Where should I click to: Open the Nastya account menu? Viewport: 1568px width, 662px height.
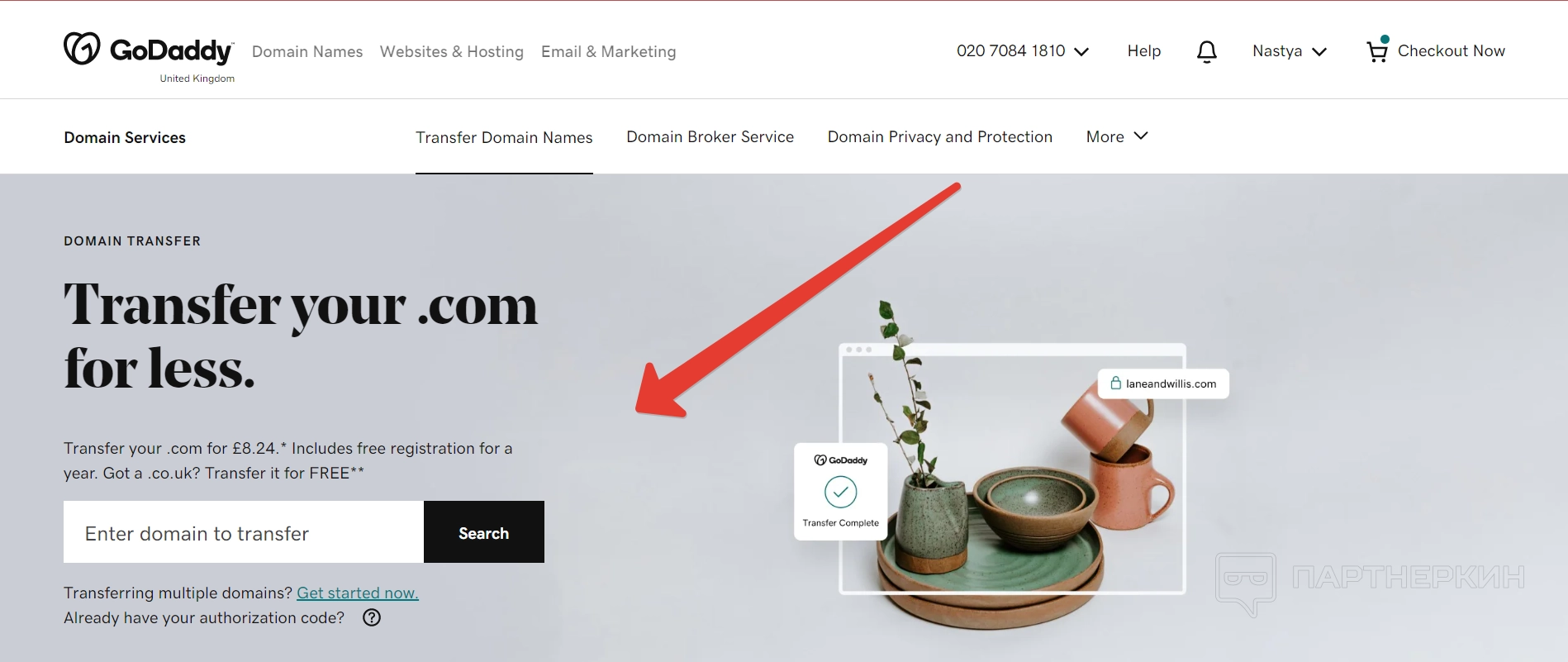(1289, 51)
